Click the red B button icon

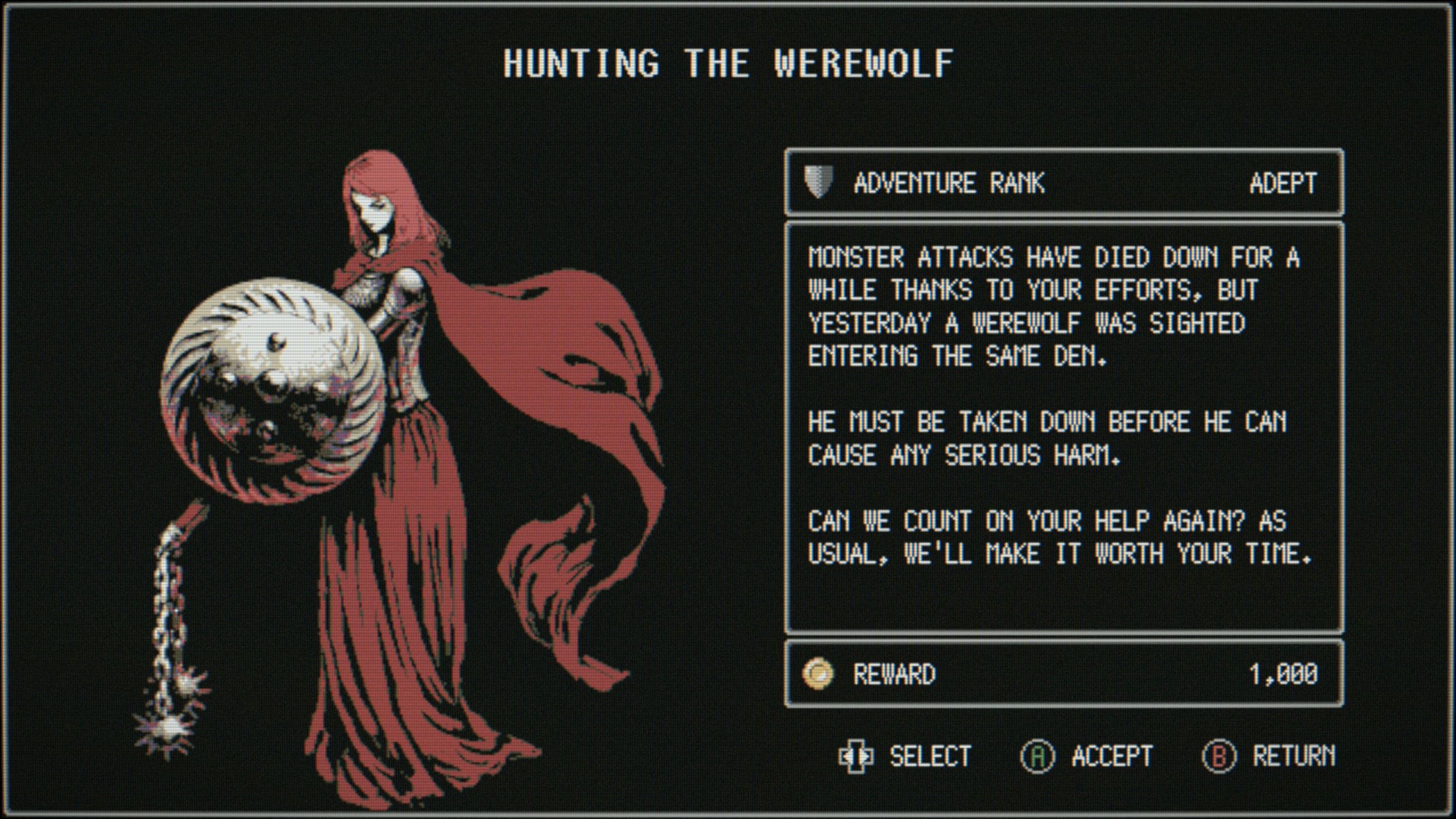(1219, 756)
